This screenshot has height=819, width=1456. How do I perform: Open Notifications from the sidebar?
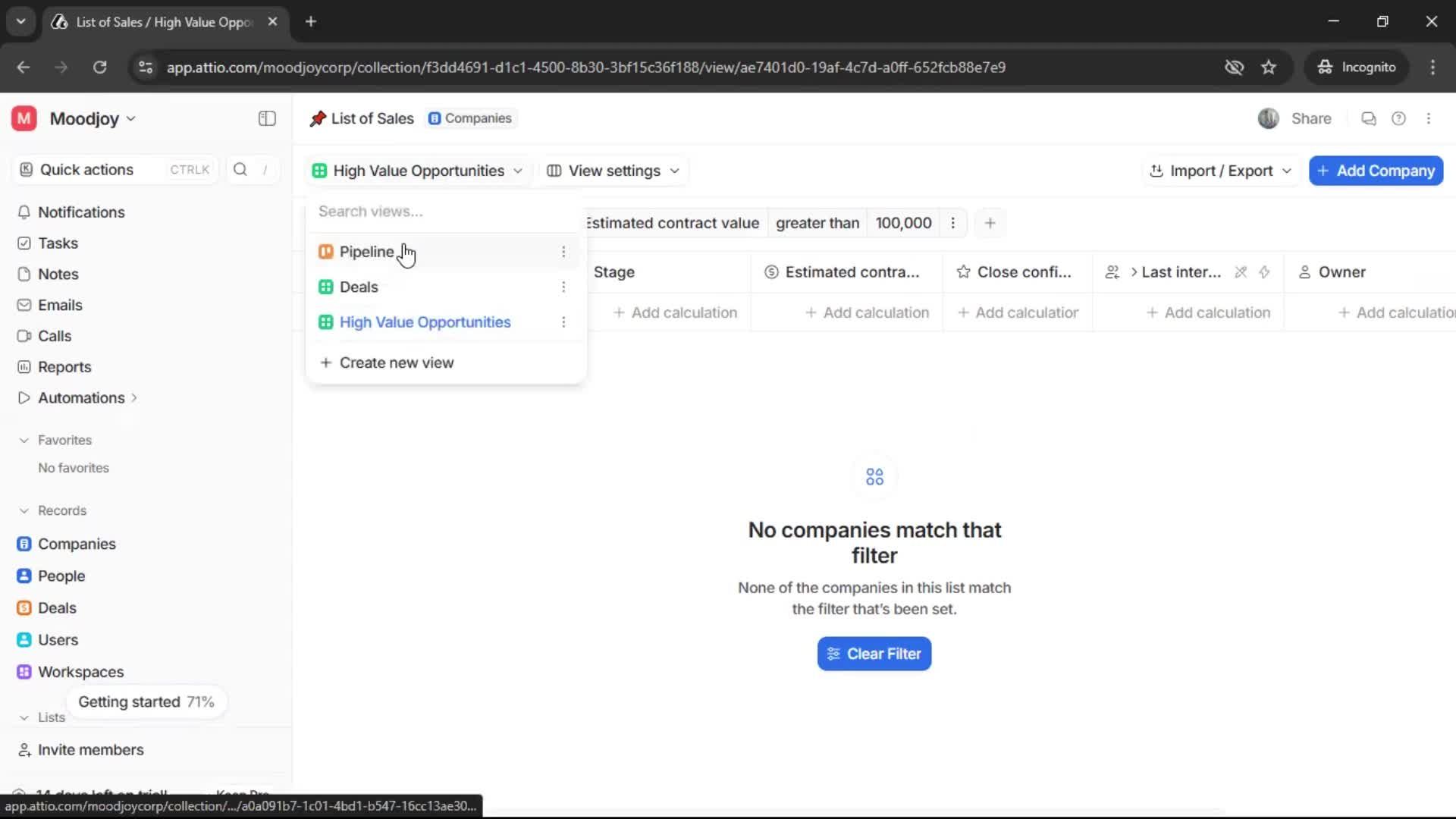80,212
